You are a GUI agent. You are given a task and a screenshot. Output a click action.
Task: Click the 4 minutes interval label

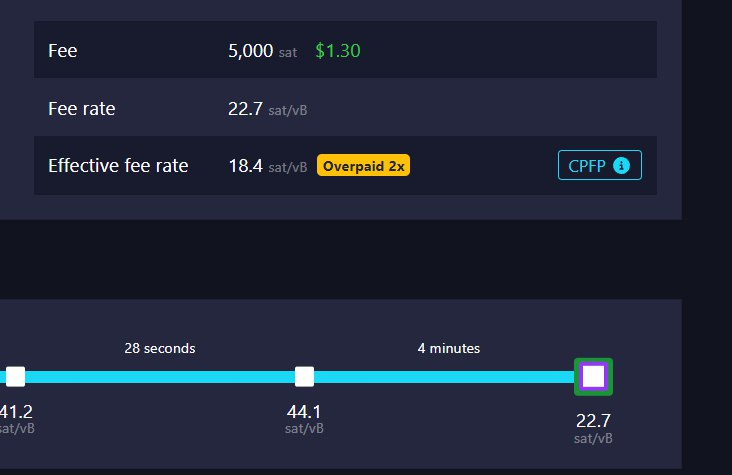[x=449, y=348]
